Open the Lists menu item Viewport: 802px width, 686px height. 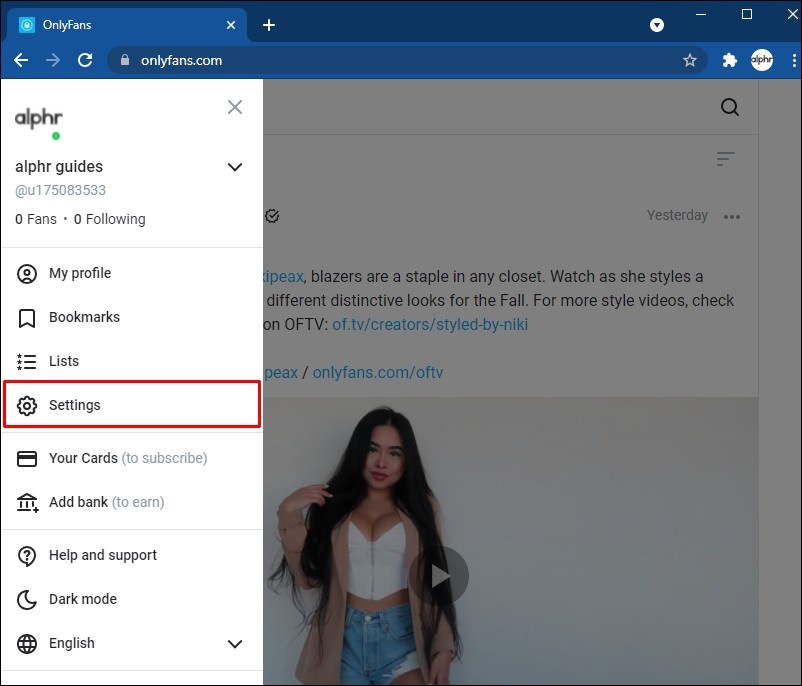131,361
